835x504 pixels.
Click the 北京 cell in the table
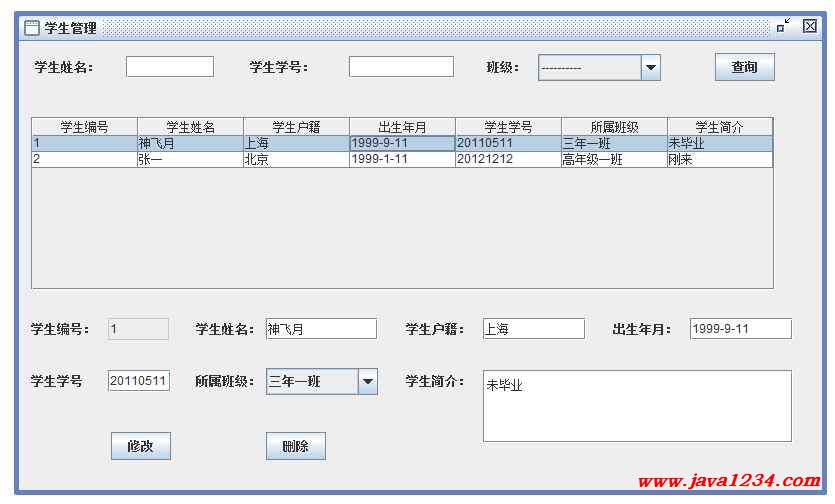pos(296,159)
